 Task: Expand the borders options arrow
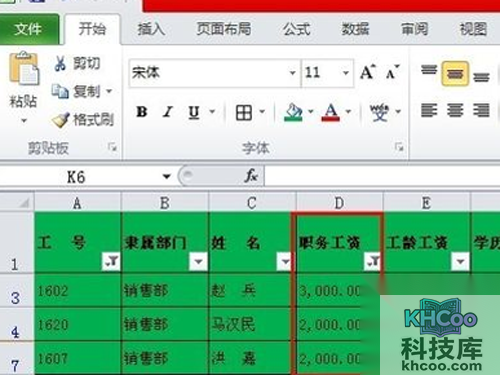coord(262,112)
